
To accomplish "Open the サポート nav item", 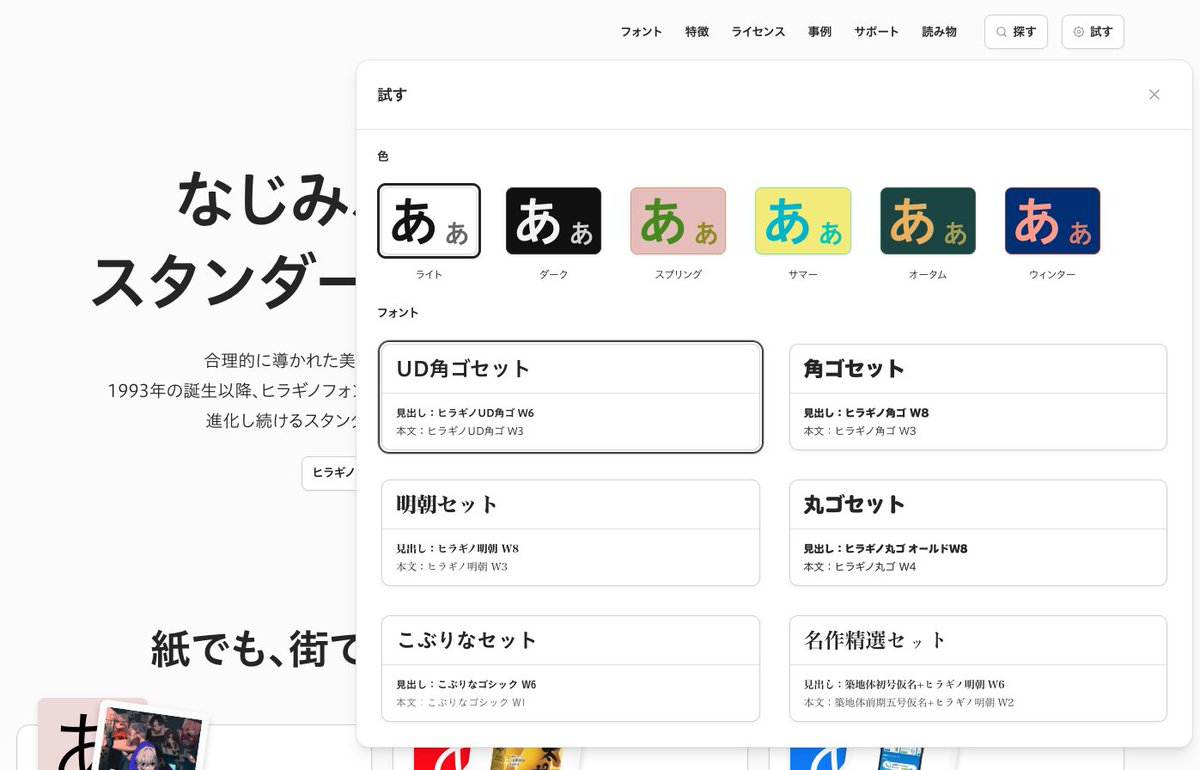I will [x=876, y=32].
